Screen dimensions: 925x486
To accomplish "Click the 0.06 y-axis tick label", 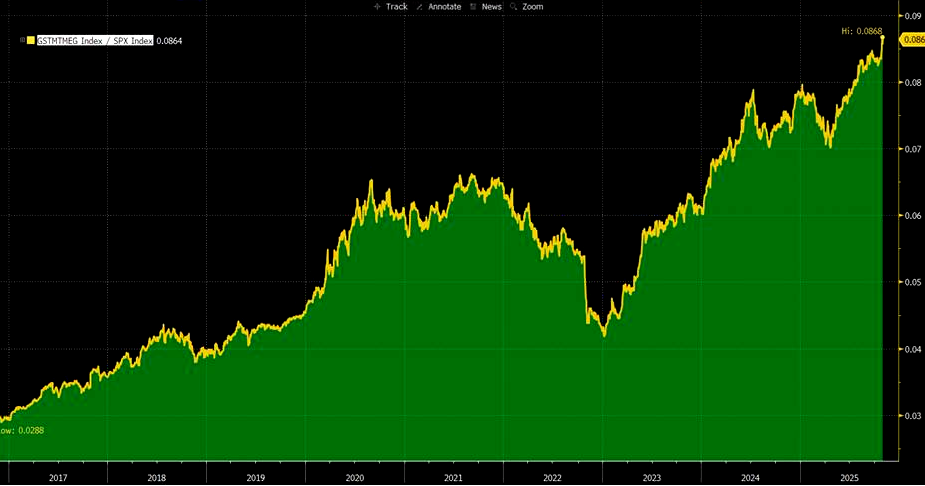I will coord(912,216).
